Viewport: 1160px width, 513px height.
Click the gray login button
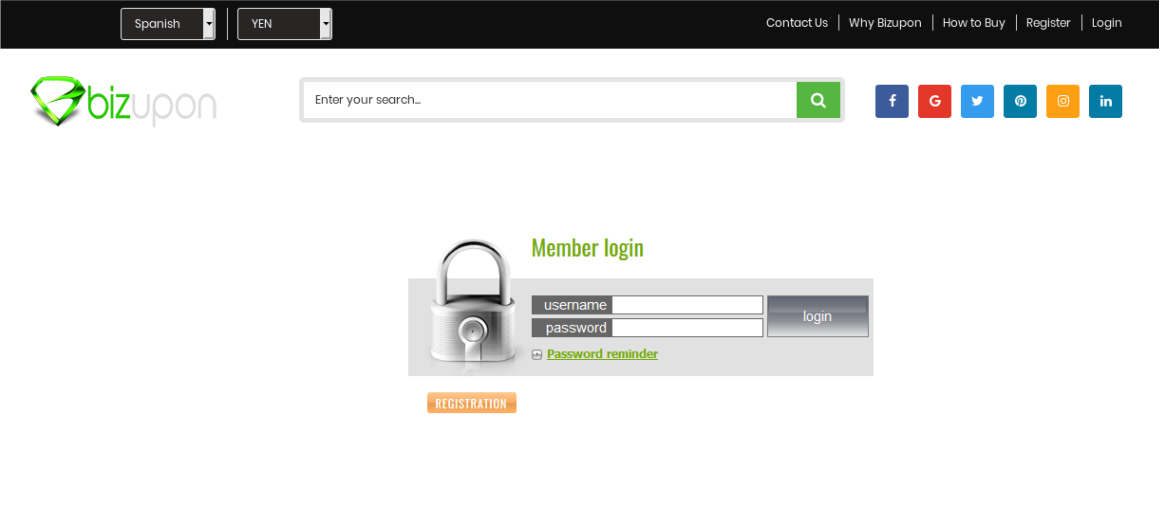pyautogui.click(x=817, y=316)
